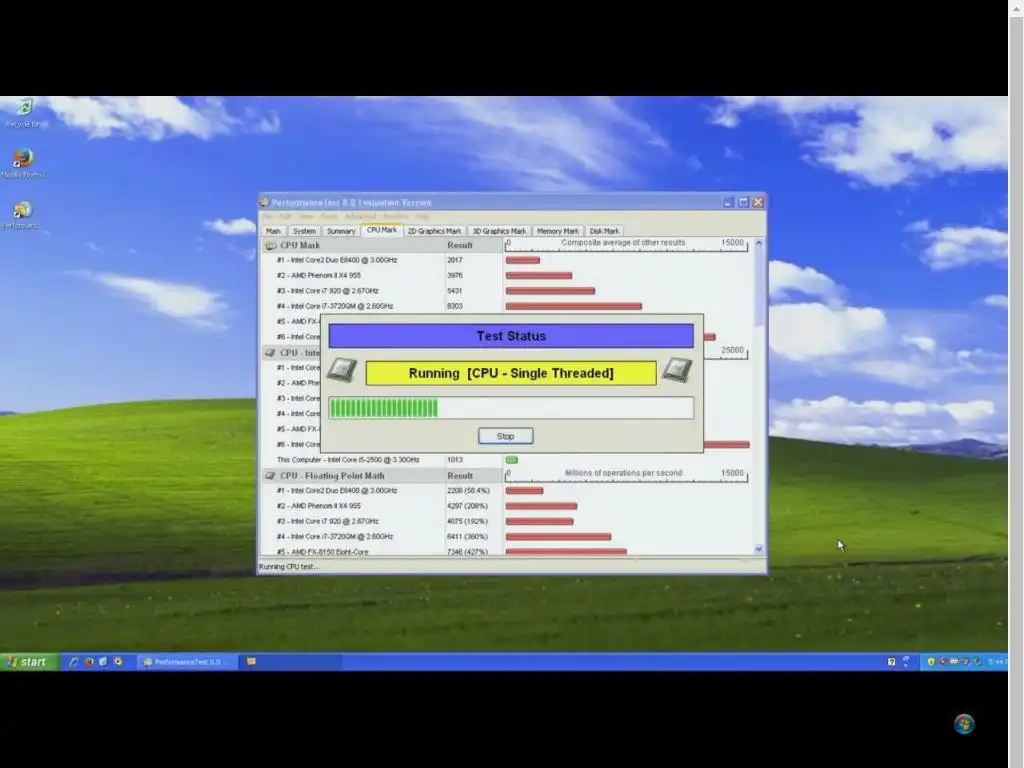Open the 2D Graphics Mark tab

click(x=434, y=231)
